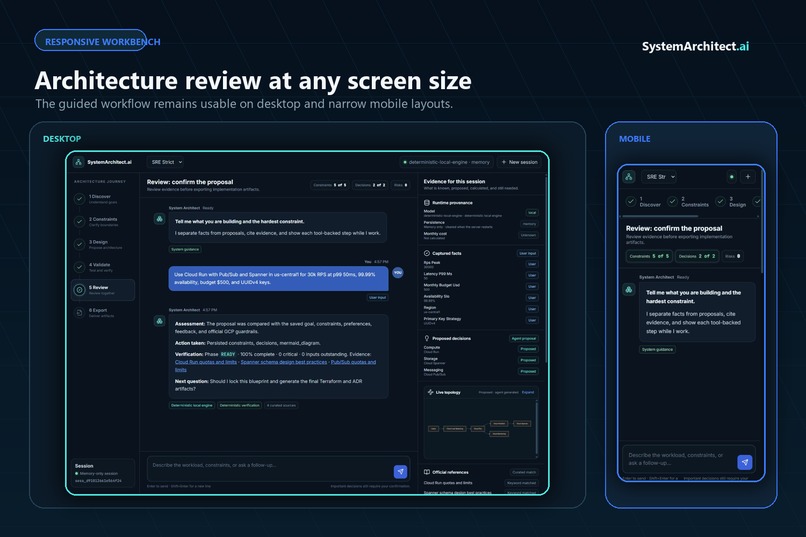Open the SRE Strict dropdown in desktop view
Image resolution: width=806 pixels, height=537 pixels.
pyautogui.click(x=166, y=162)
